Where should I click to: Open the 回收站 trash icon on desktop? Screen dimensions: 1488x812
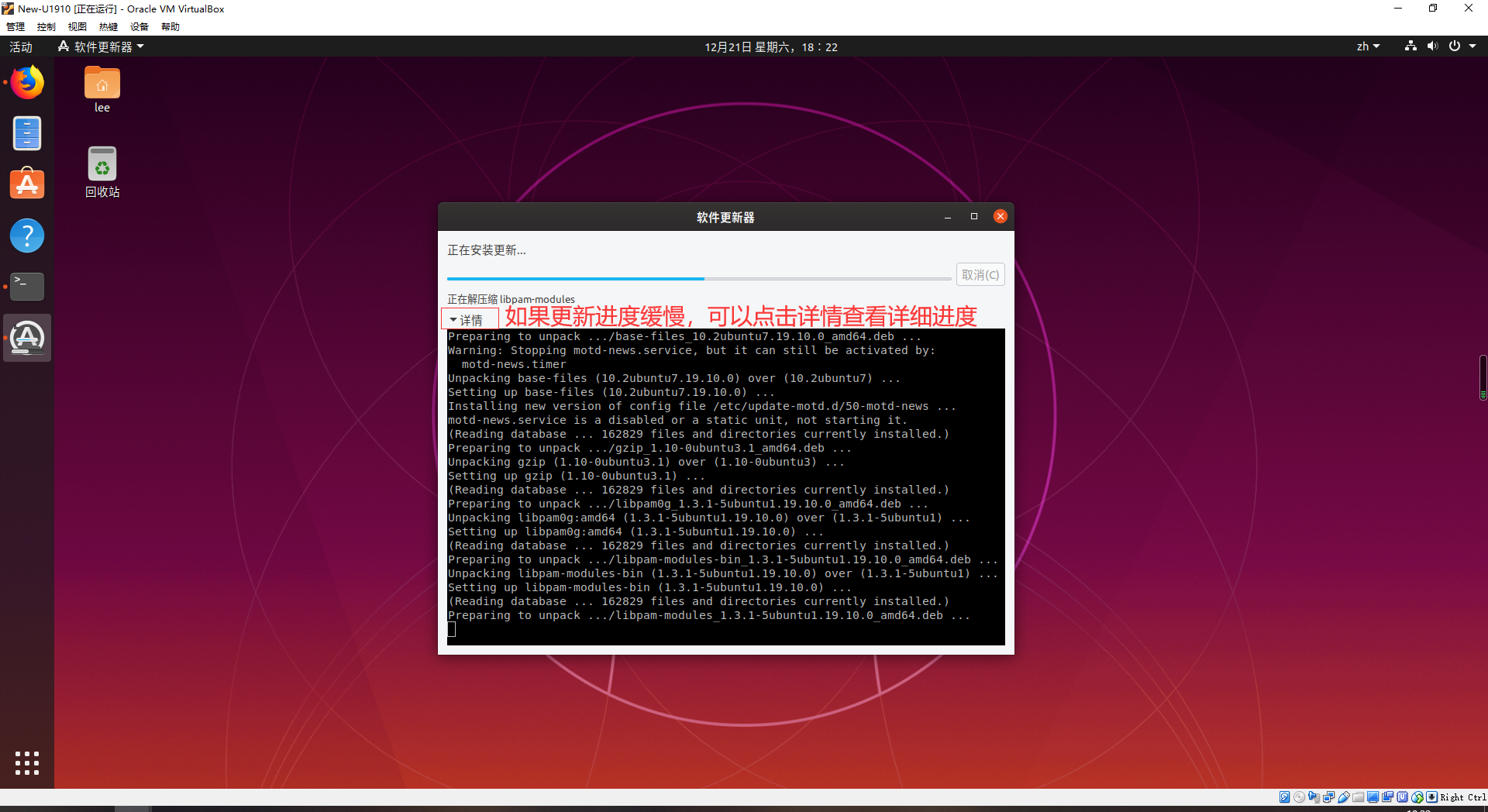click(102, 172)
